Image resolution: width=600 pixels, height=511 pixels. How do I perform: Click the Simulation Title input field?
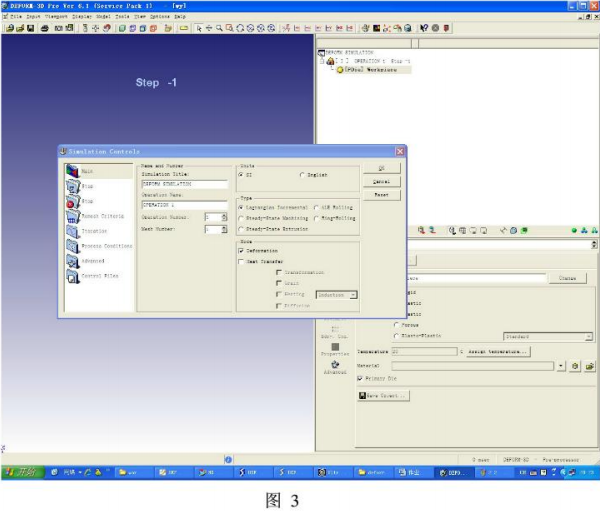click(x=185, y=184)
